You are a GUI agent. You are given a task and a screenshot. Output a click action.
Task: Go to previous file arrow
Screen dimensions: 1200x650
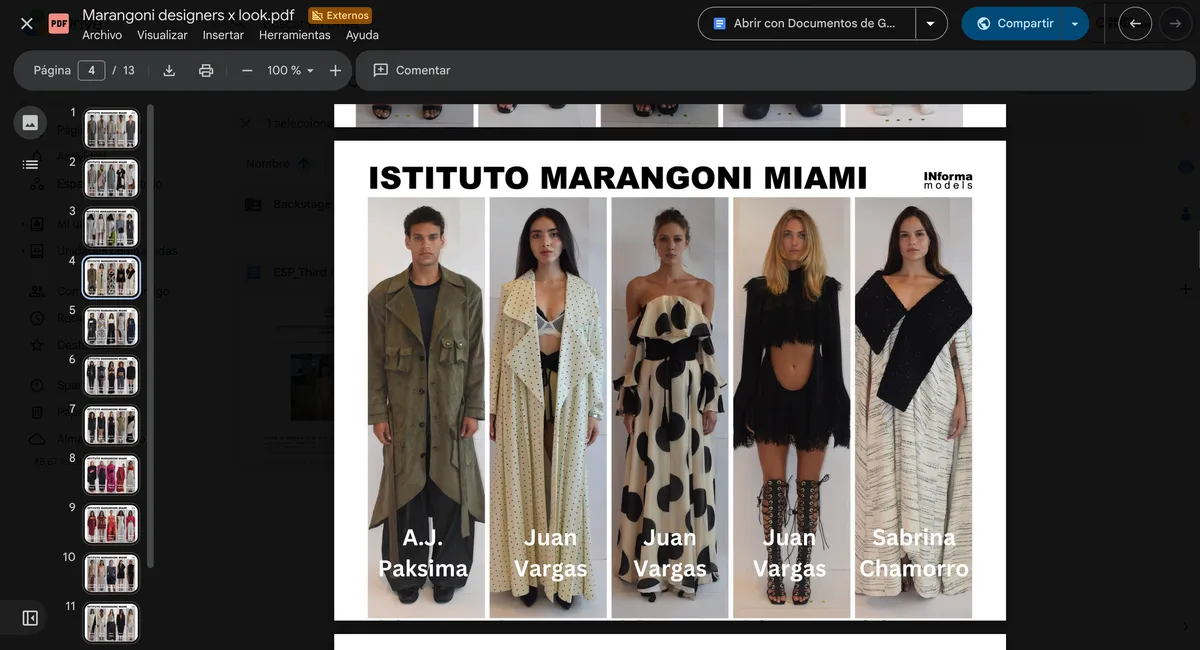1135,23
